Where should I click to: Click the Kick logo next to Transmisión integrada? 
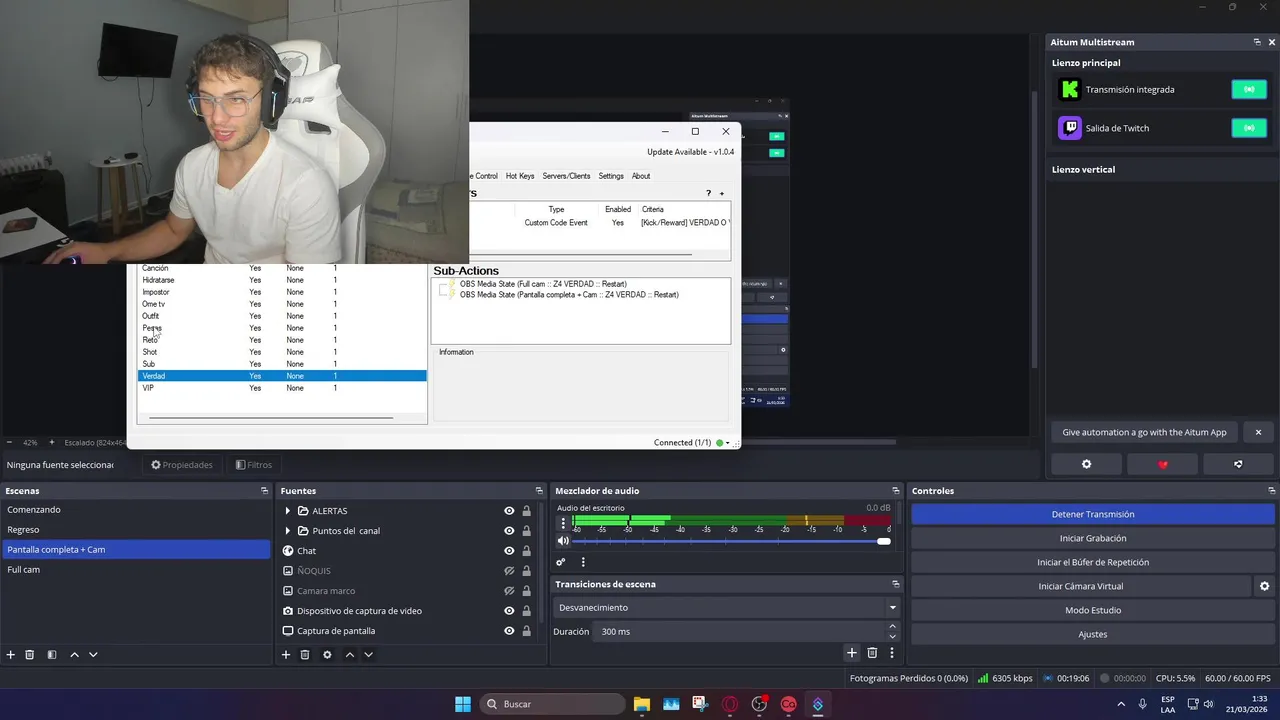[1070, 89]
